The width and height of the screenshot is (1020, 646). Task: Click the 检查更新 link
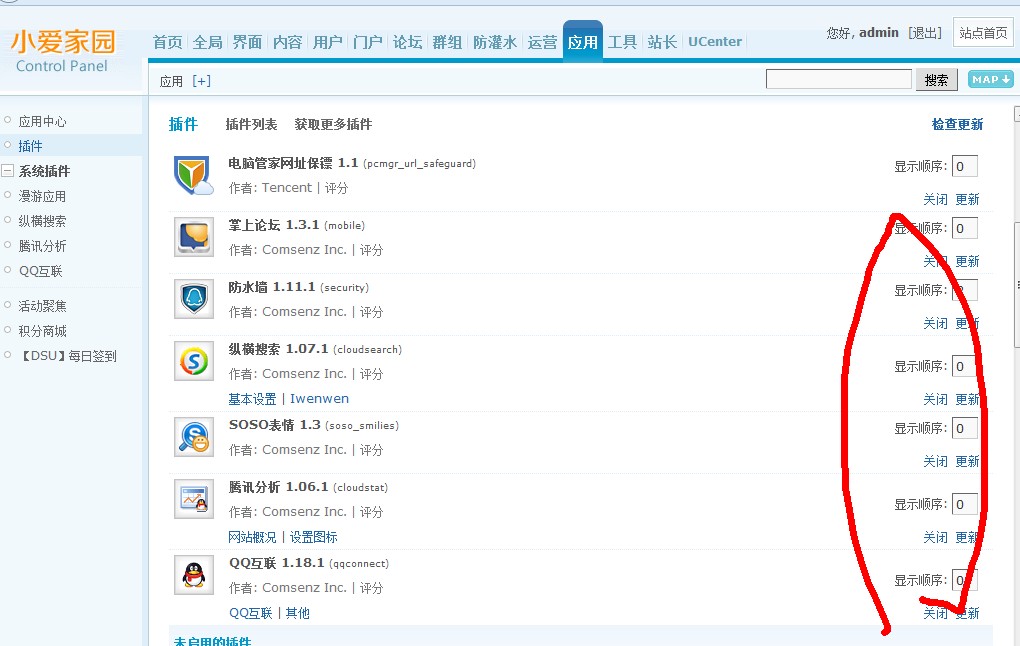(957, 124)
